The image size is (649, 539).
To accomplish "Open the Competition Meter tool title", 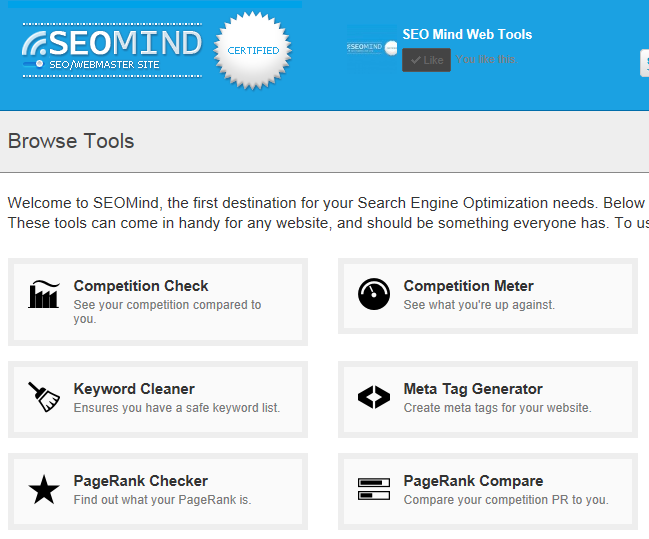I will [x=468, y=286].
